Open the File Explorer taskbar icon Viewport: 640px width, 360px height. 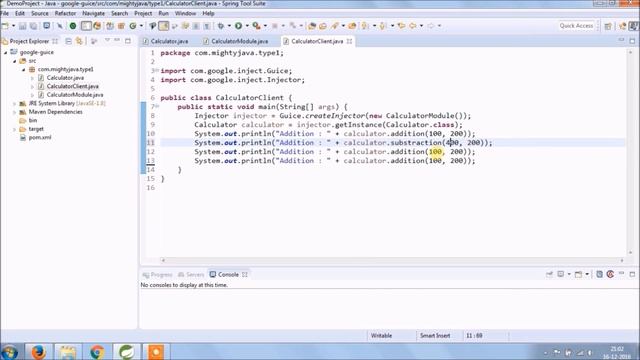[67, 351]
